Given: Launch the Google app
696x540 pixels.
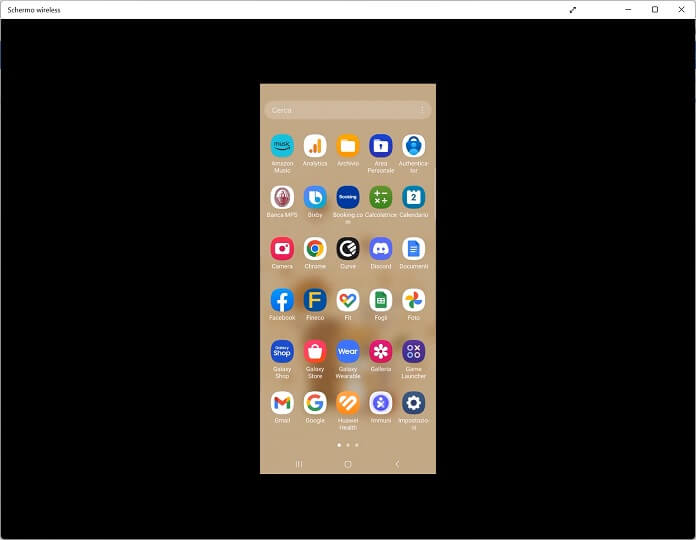Looking at the screenshot, I should (x=315, y=403).
